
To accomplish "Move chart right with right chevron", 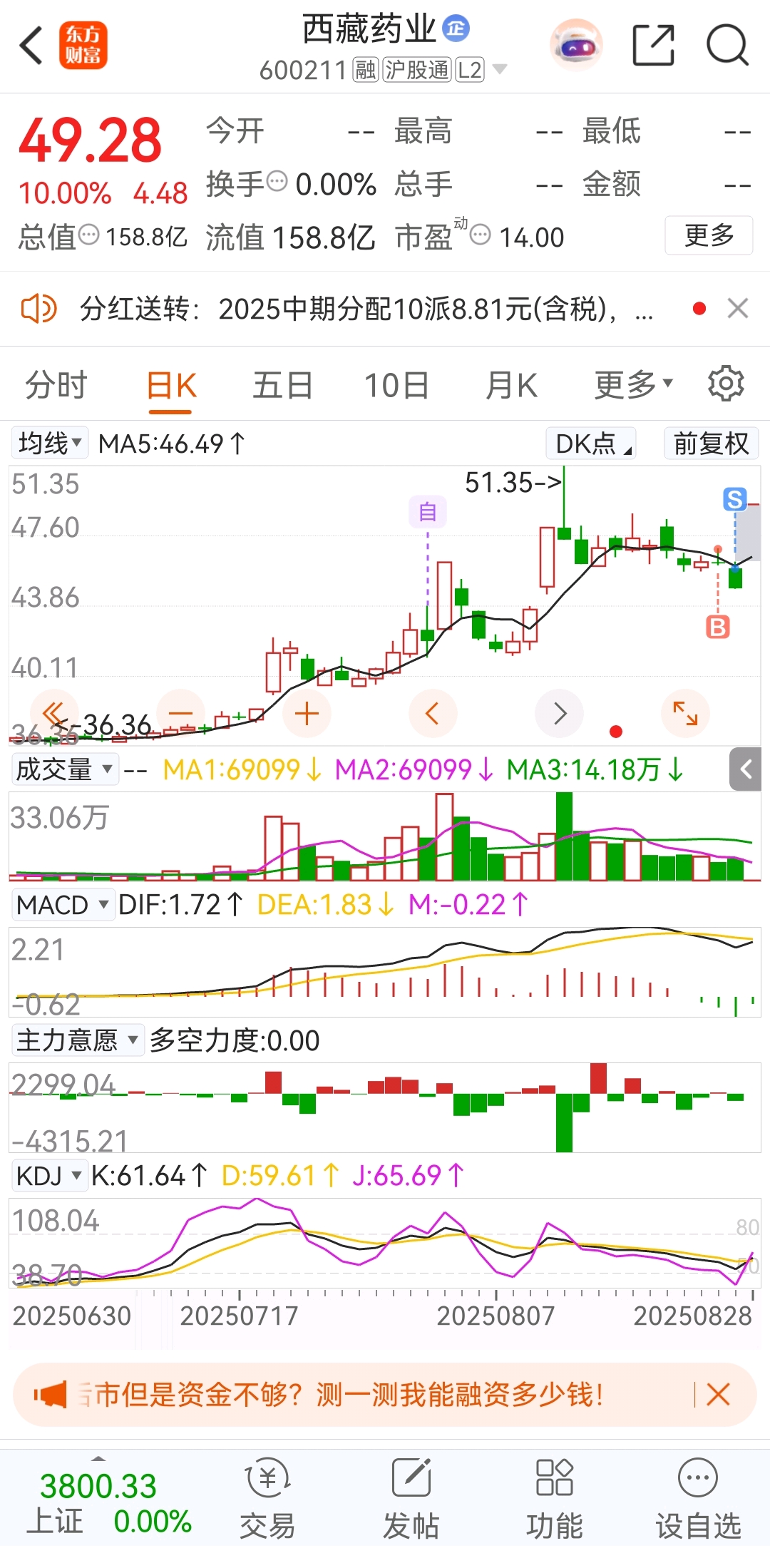I will (560, 713).
